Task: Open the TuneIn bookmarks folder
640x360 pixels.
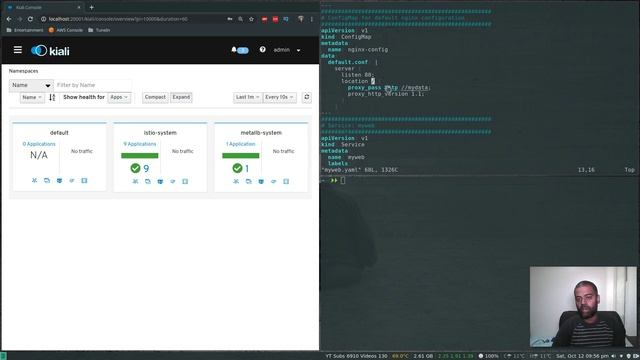Action: pos(99,30)
